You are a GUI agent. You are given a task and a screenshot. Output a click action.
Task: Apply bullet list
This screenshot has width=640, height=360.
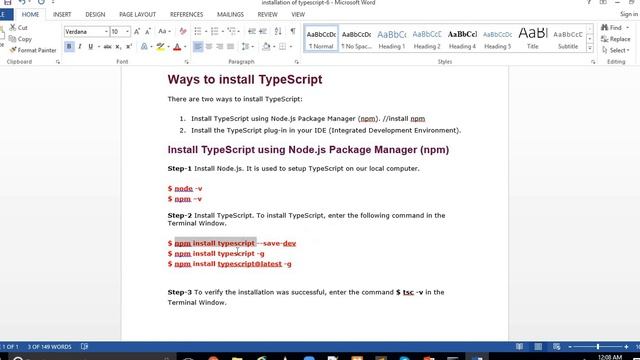pos(198,31)
